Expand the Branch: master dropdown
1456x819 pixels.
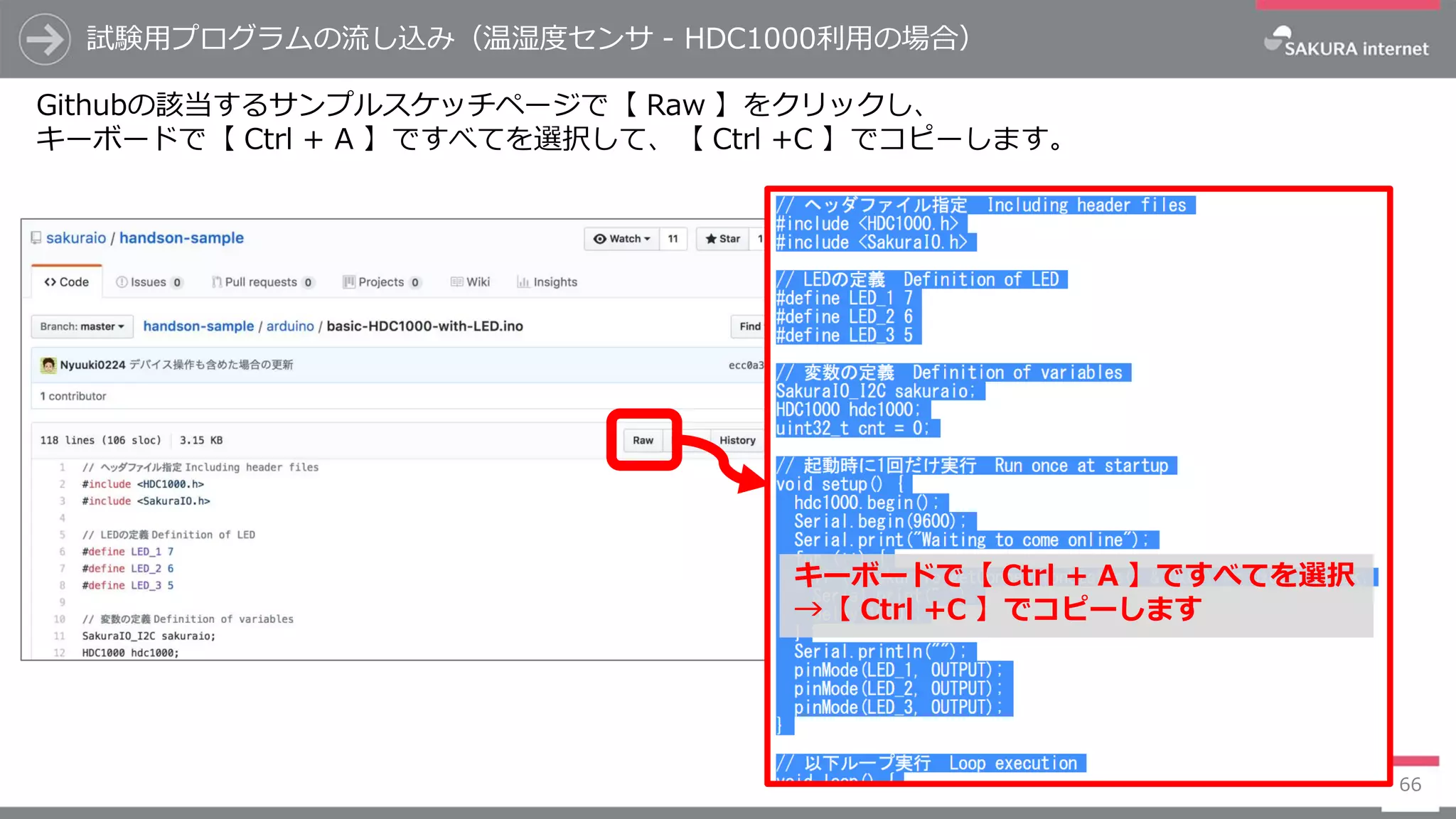pyautogui.click(x=82, y=326)
